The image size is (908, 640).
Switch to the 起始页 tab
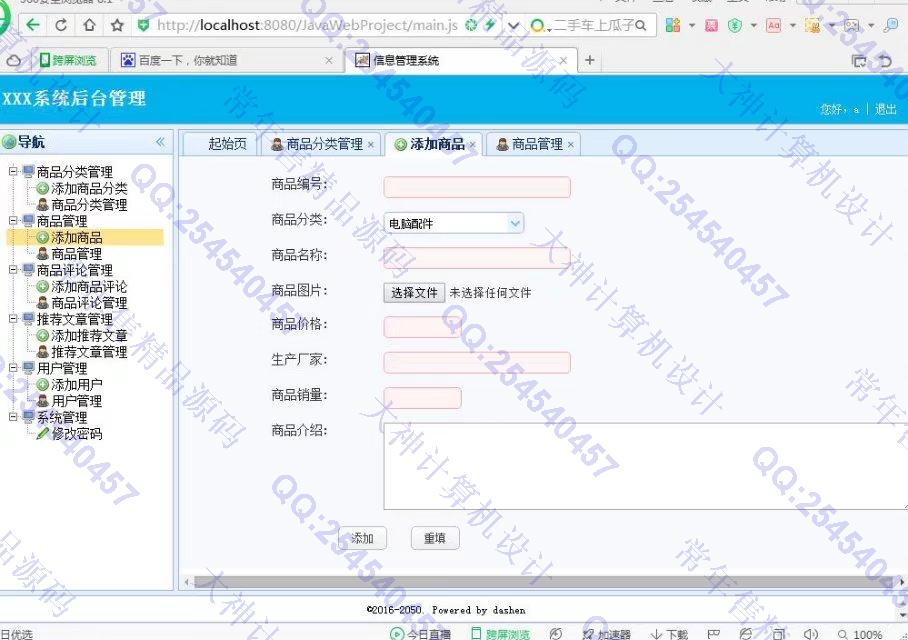pyautogui.click(x=219, y=144)
